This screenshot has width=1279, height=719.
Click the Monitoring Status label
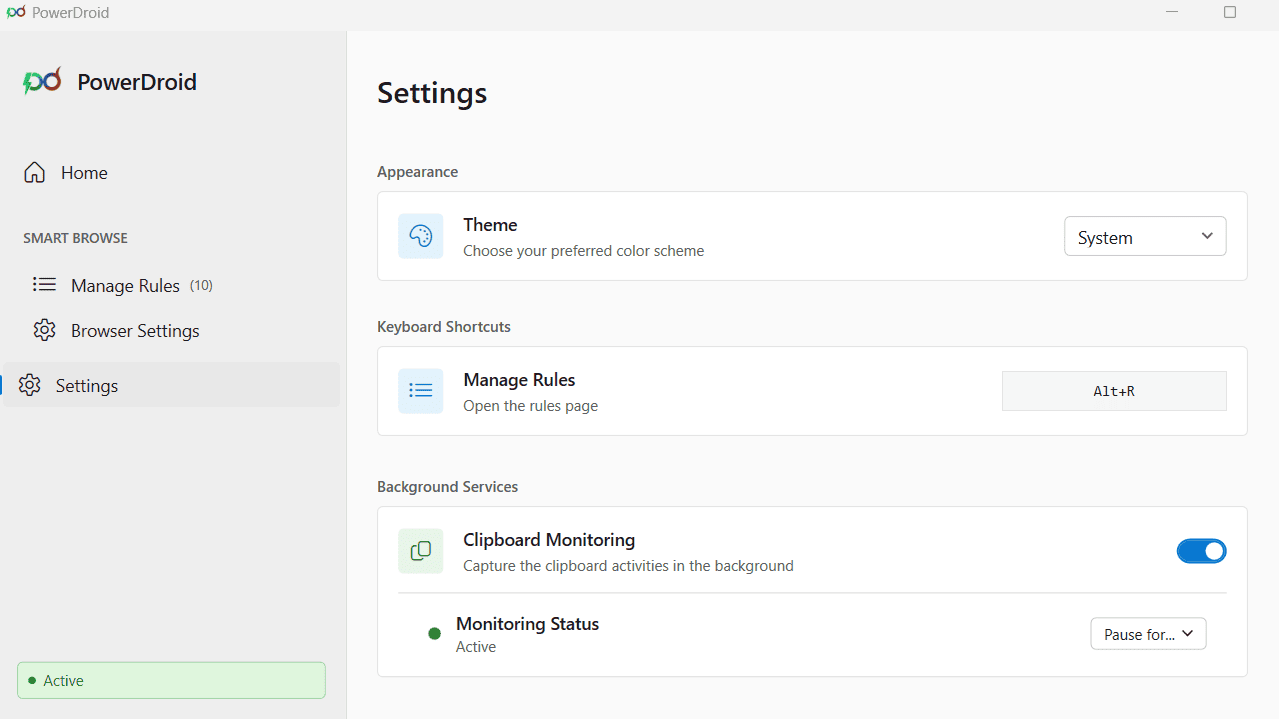528,624
